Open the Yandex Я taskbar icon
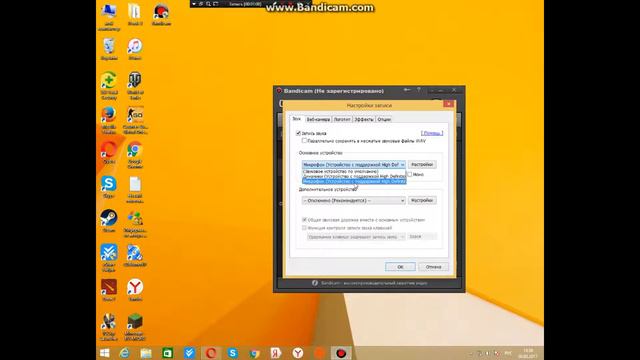The image size is (640, 360). [x=276, y=353]
